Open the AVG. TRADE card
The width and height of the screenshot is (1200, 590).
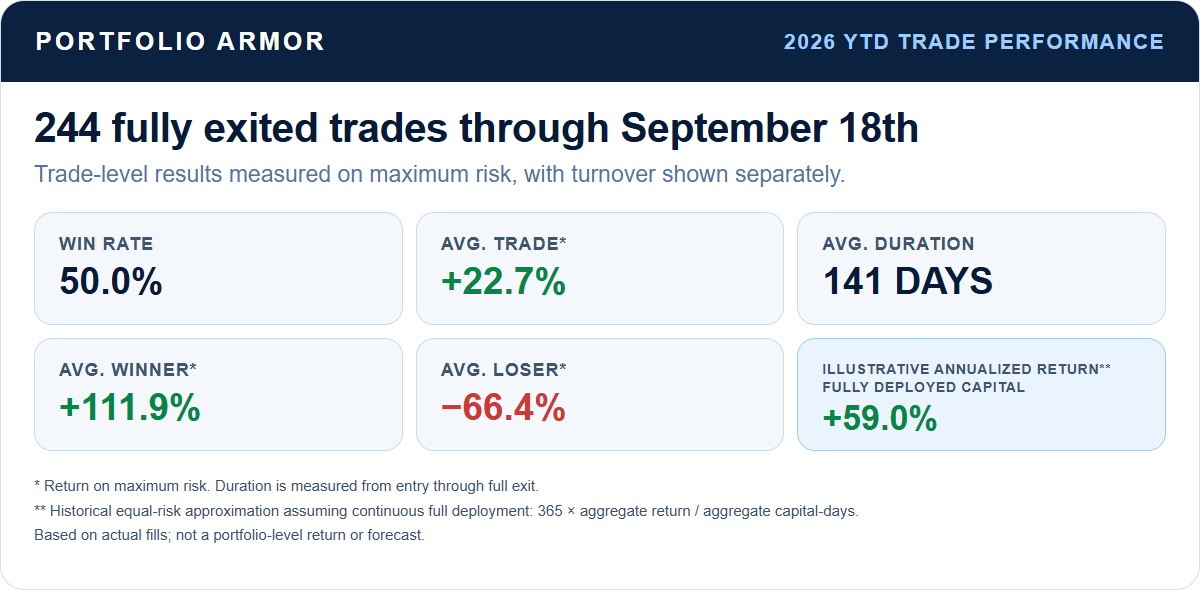coord(600,268)
